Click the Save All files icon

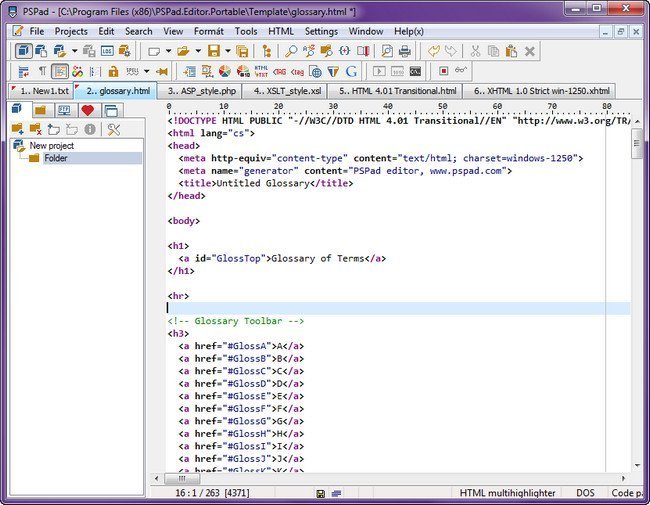[x=242, y=51]
